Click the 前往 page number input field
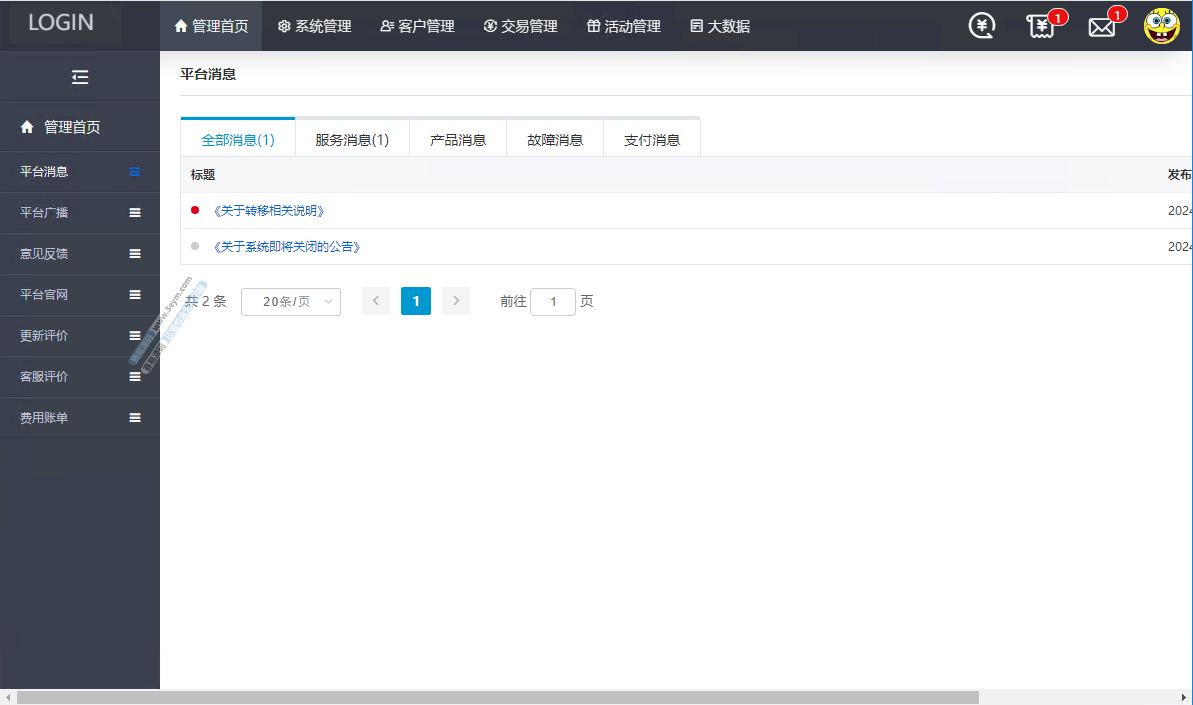This screenshot has height=705, width=1193. tap(552, 301)
